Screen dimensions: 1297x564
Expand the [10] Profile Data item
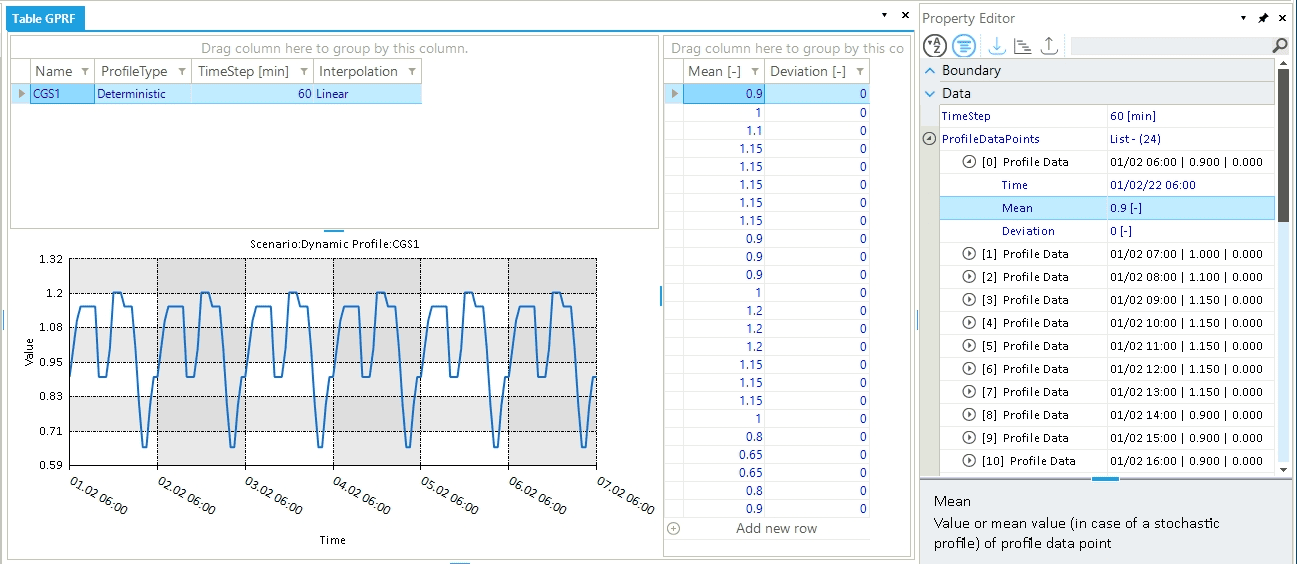click(968, 461)
